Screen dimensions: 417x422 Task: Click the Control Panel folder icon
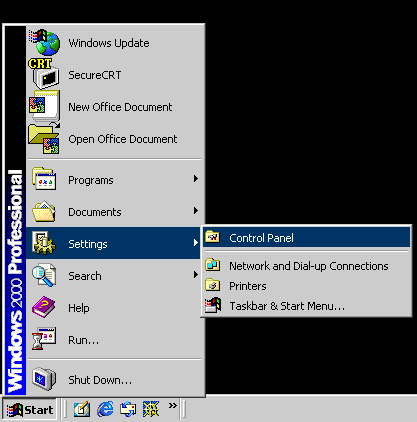click(213, 237)
